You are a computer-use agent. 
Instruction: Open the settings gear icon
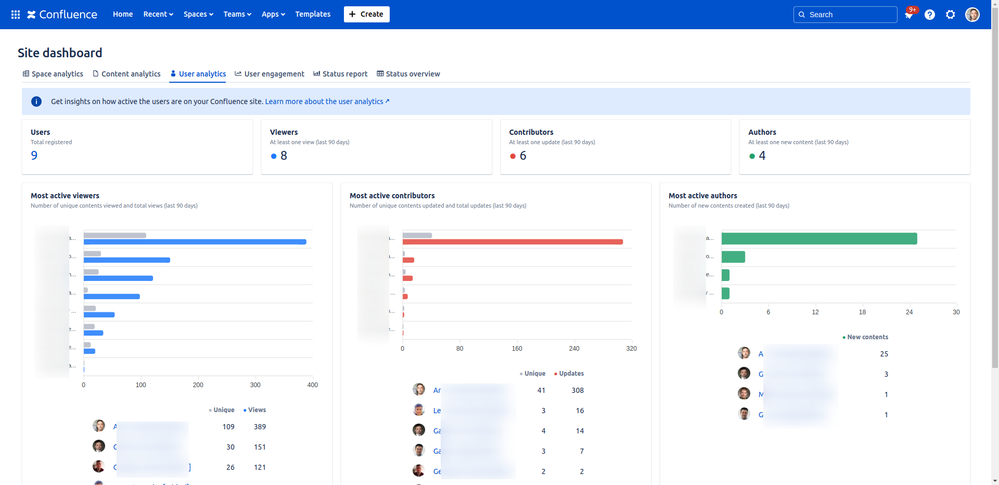coord(950,15)
